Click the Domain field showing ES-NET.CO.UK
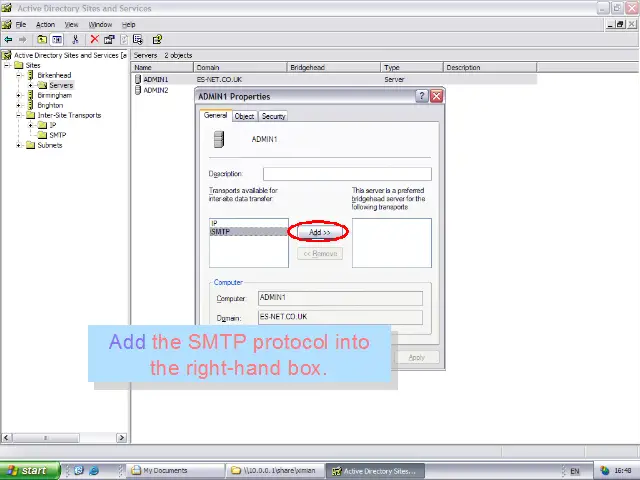The image size is (640, 480). point(340,318)
